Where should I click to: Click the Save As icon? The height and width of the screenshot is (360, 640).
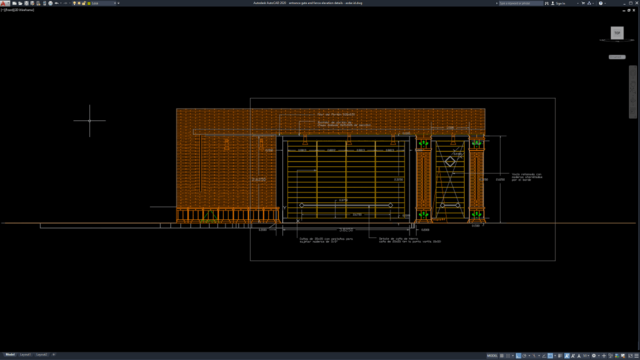pos(32,3)
